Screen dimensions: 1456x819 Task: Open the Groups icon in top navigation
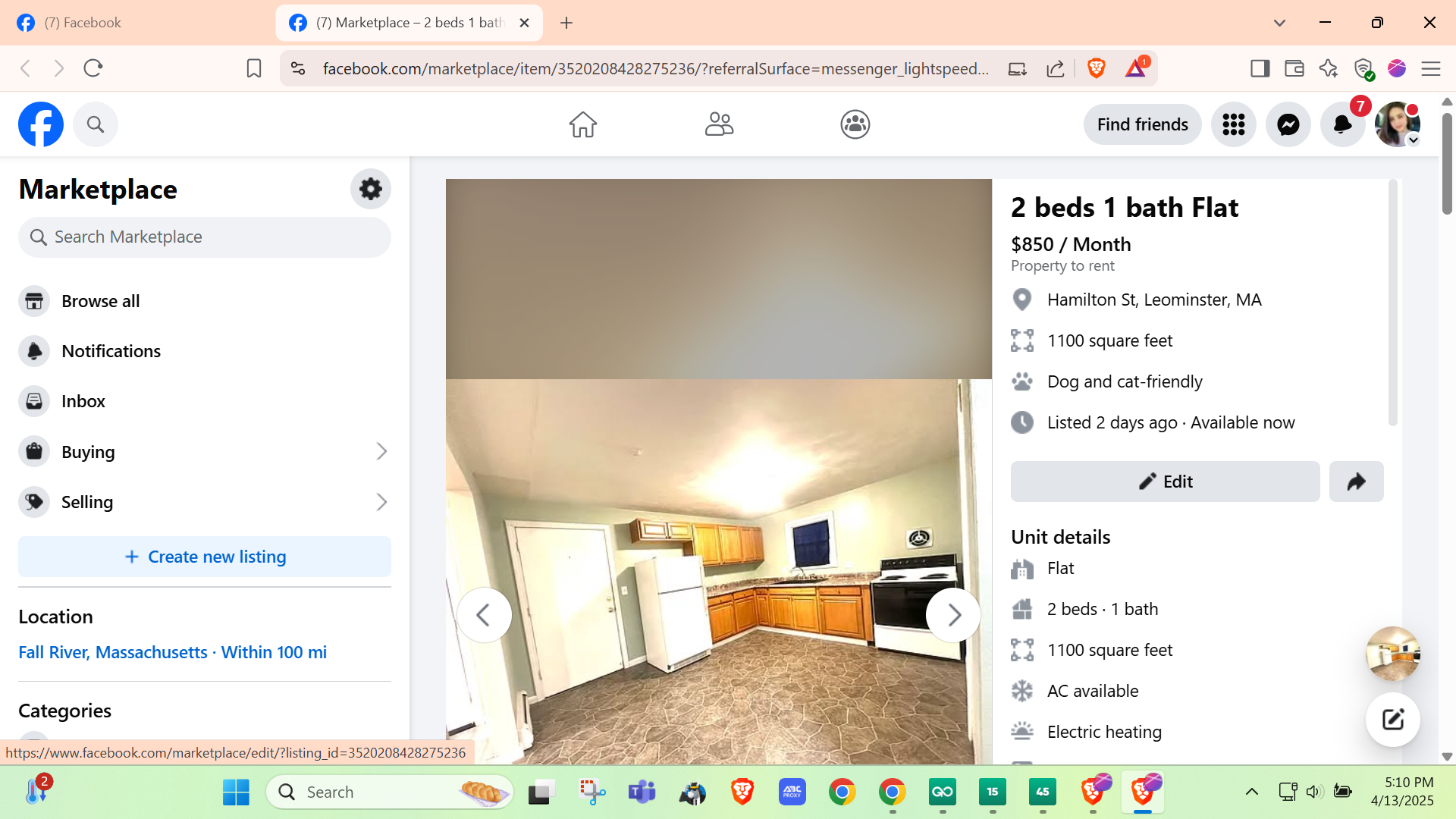[855, 124]
